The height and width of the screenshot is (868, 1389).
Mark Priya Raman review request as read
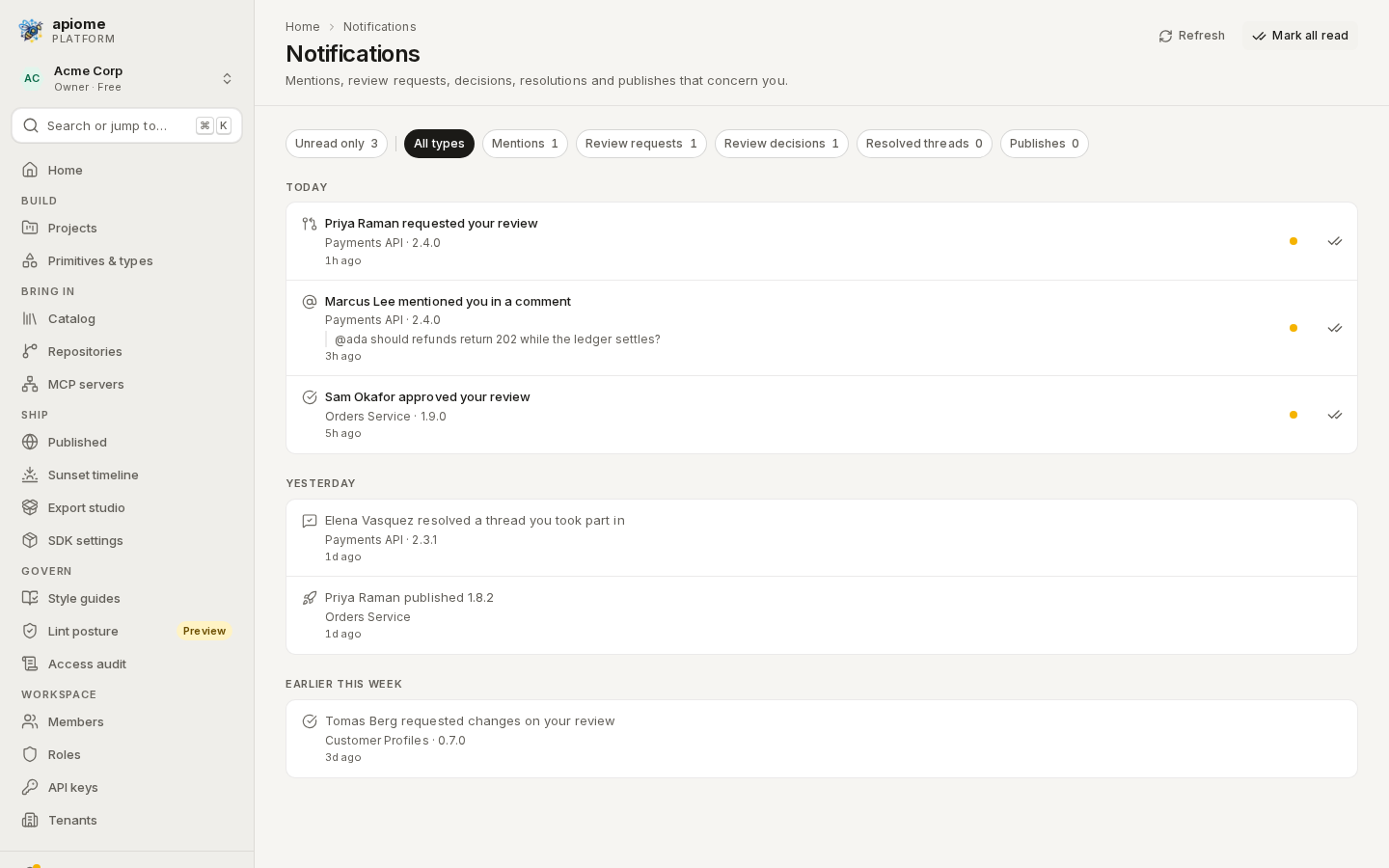coord(1335,241)
